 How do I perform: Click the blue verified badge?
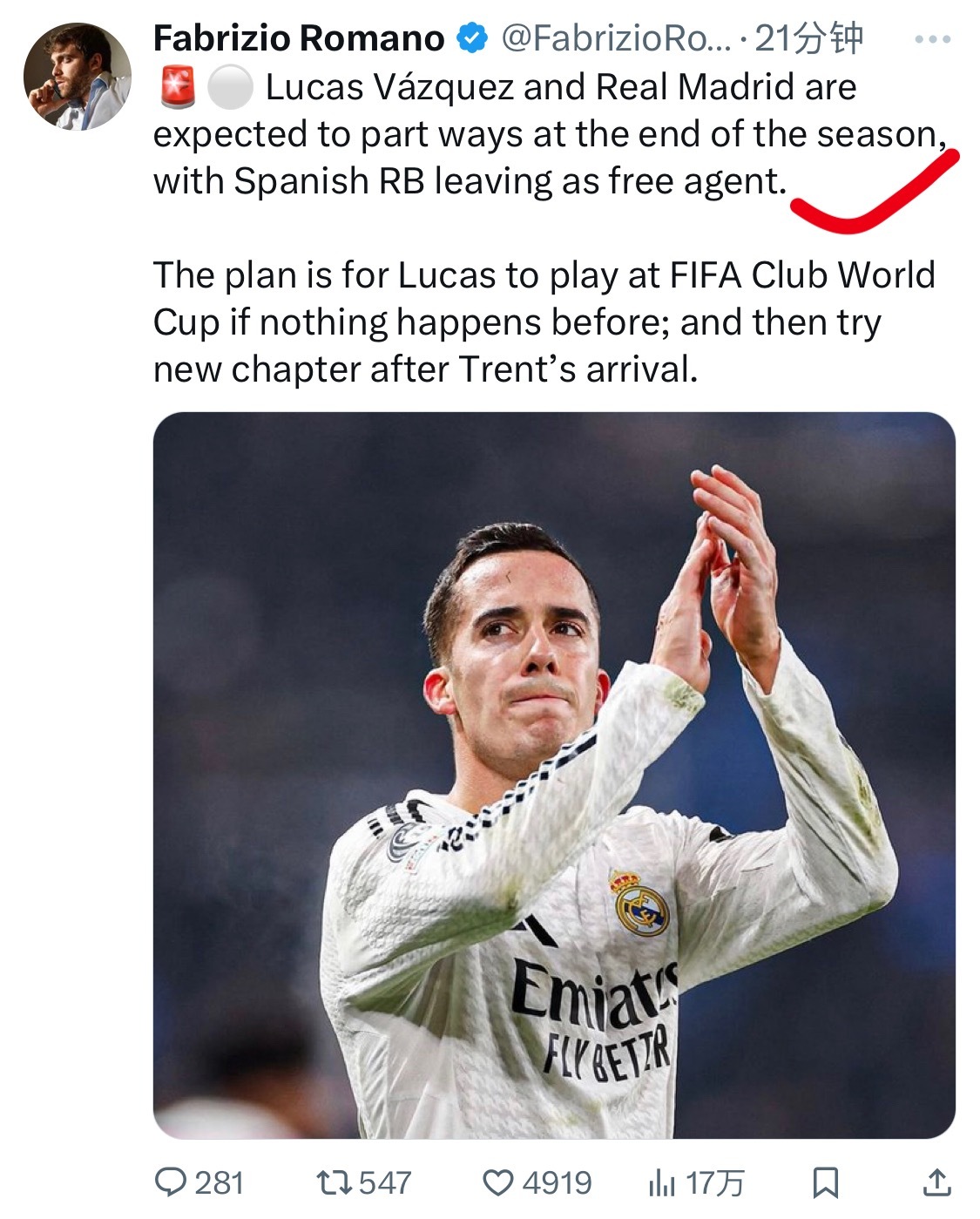473,38
